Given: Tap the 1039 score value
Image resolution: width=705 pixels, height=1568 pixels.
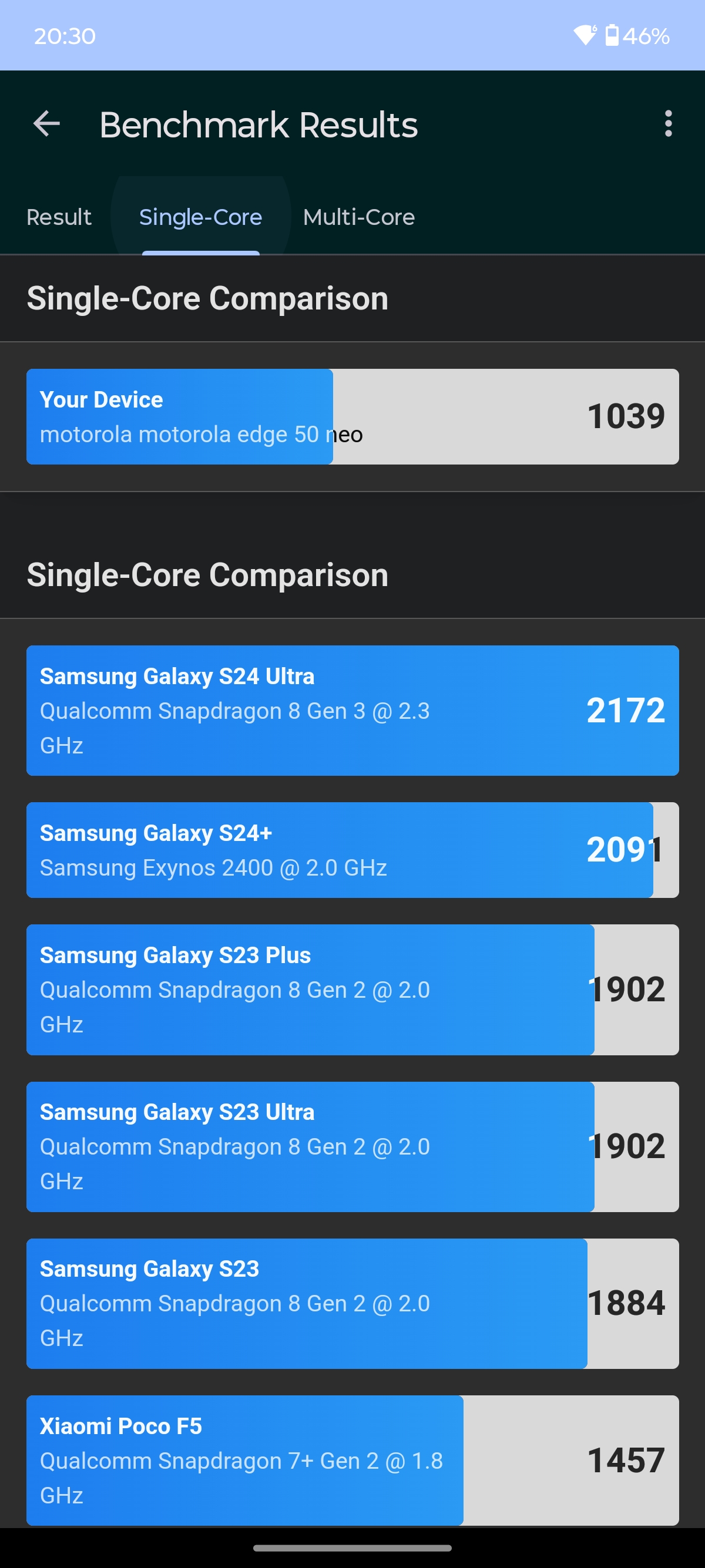Looking at the screenshot, I should [626, 416].
